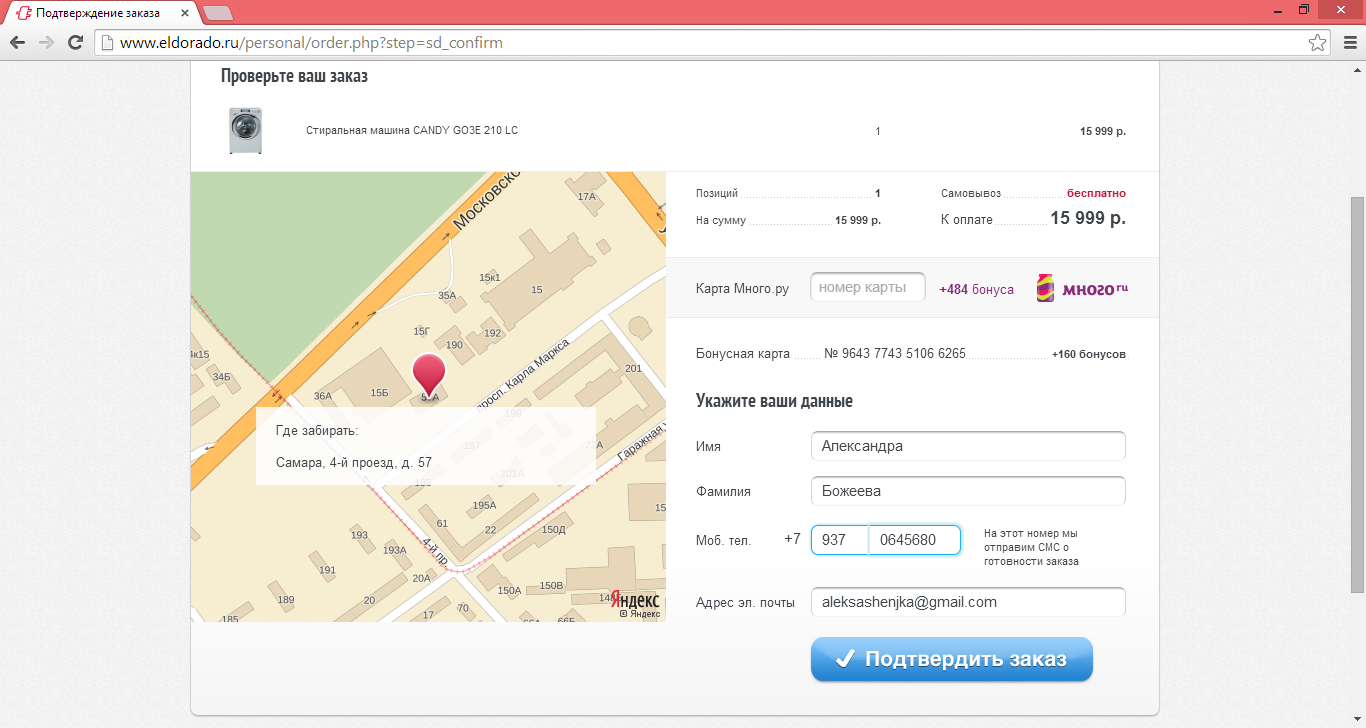Click the Yandex logo on map

tap(635, 600)
